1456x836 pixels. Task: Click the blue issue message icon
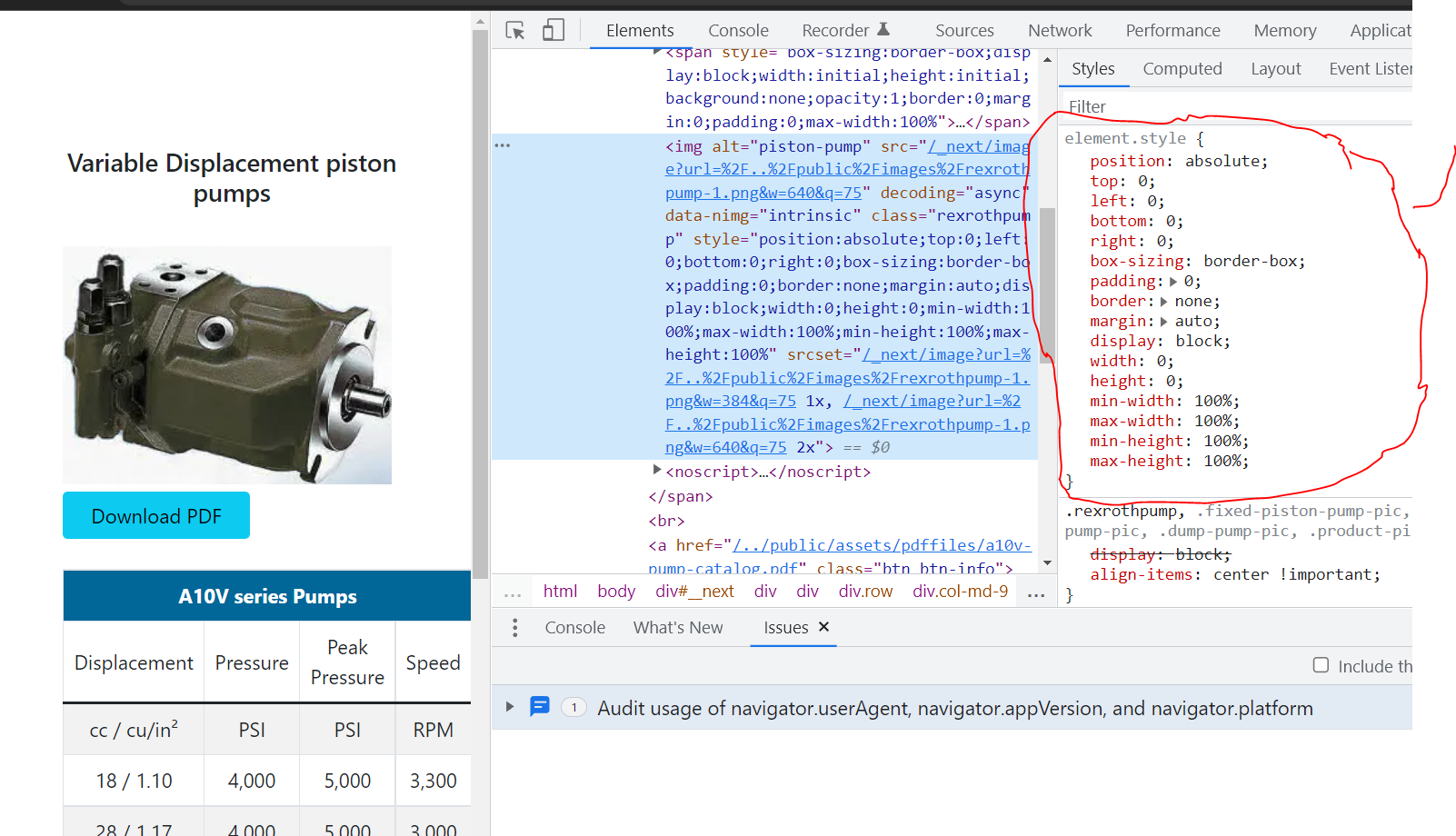click(x=540, y=707)
